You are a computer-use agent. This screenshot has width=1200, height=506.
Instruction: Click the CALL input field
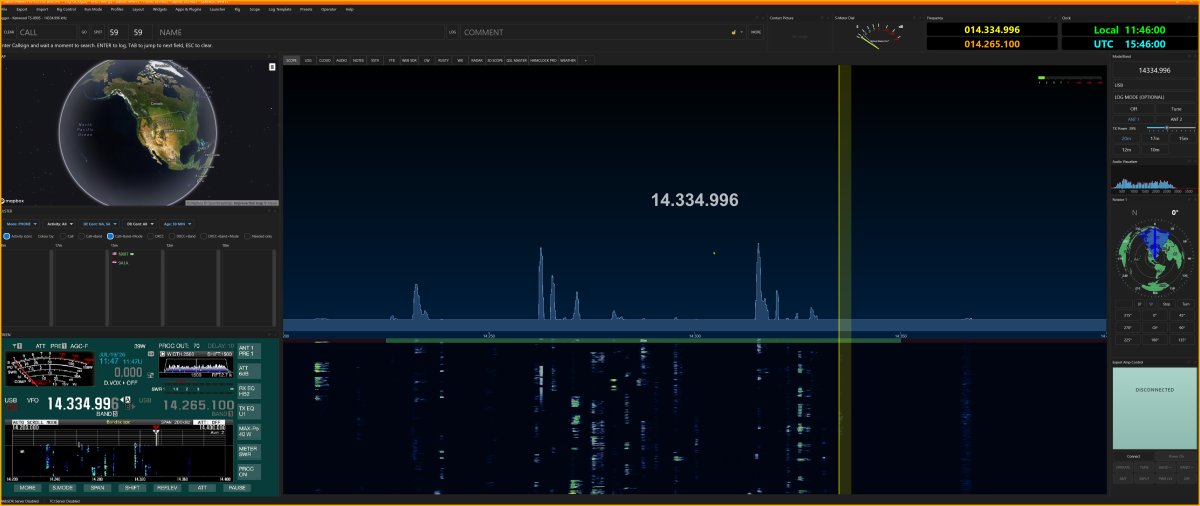tap(46, 32)
